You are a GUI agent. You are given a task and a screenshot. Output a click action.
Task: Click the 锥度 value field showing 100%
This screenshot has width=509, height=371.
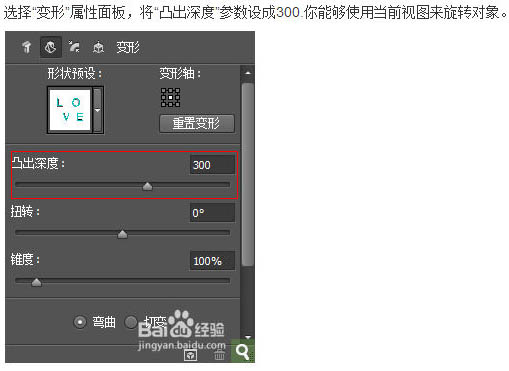click(x=212, y=261)
